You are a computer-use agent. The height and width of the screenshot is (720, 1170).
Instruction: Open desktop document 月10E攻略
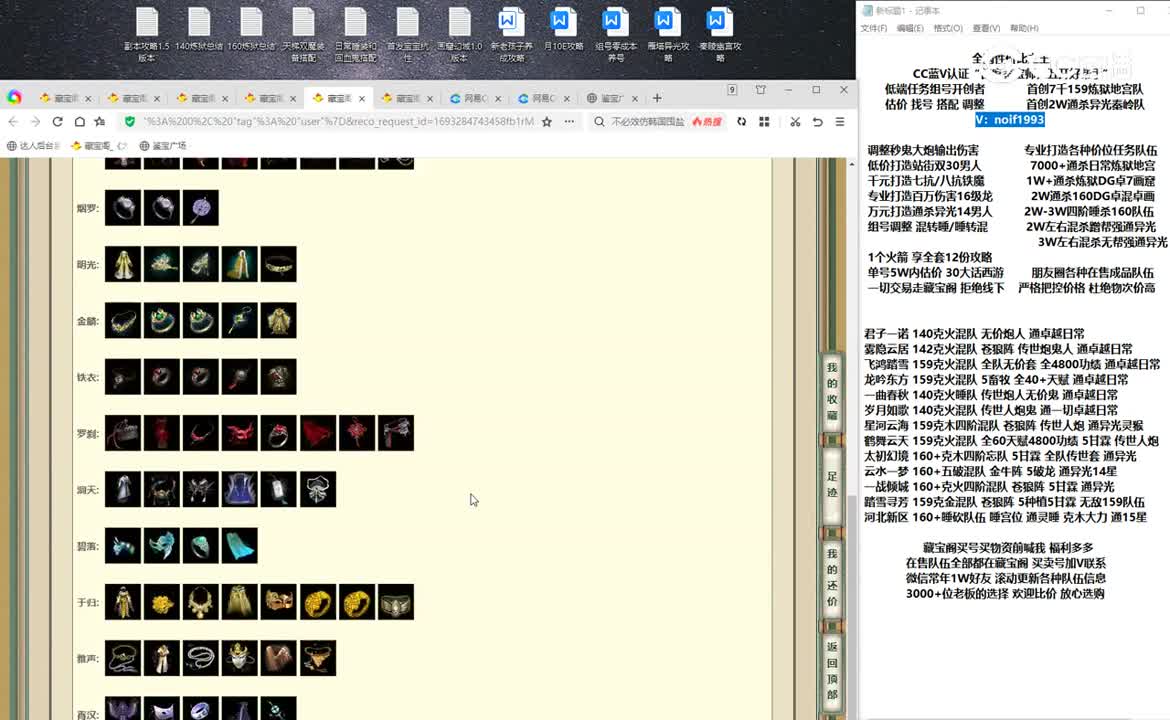[563, 30]
